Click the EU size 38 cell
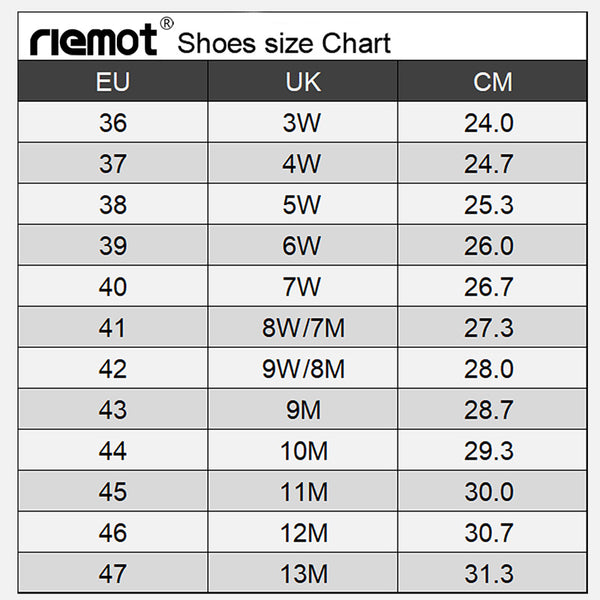 coord(113,204)
